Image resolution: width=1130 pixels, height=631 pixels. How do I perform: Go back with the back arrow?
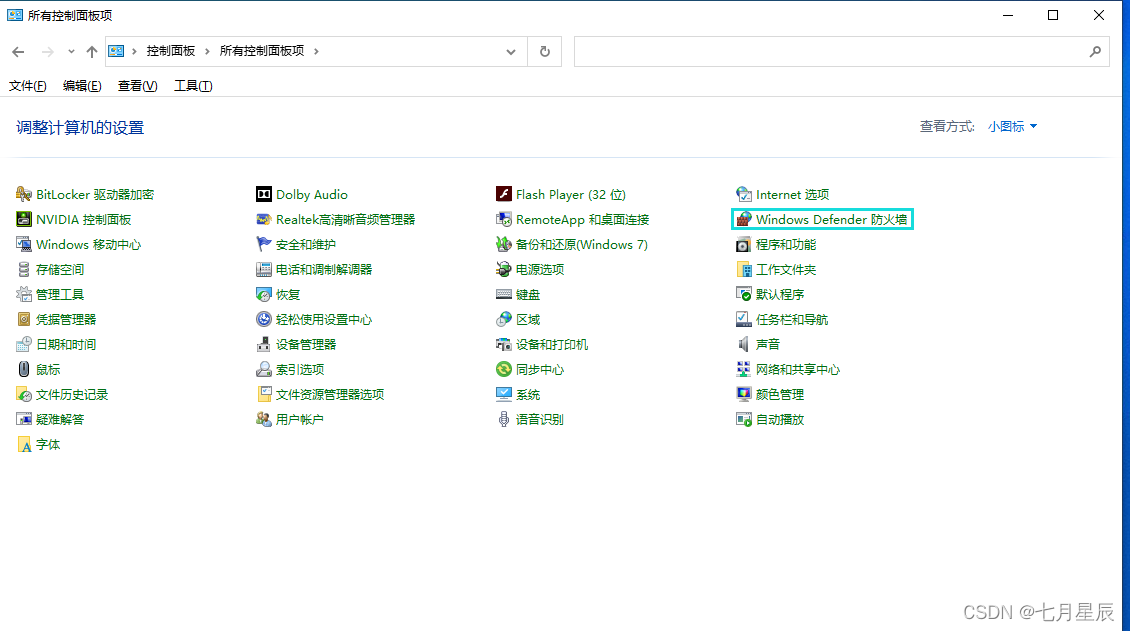pyautogui.click(x=18, y=51)
